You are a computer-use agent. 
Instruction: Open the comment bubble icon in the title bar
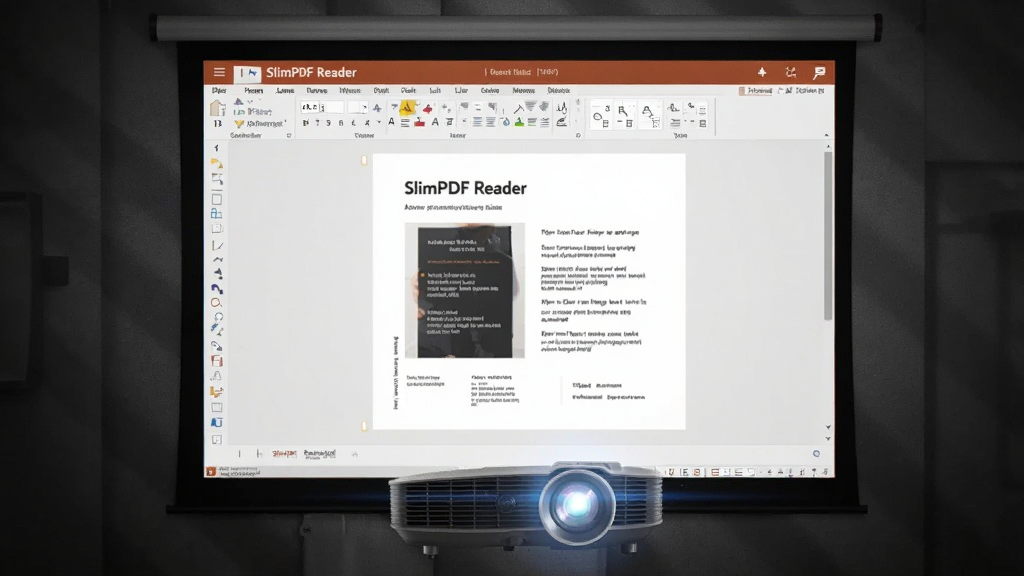point(819,72)
